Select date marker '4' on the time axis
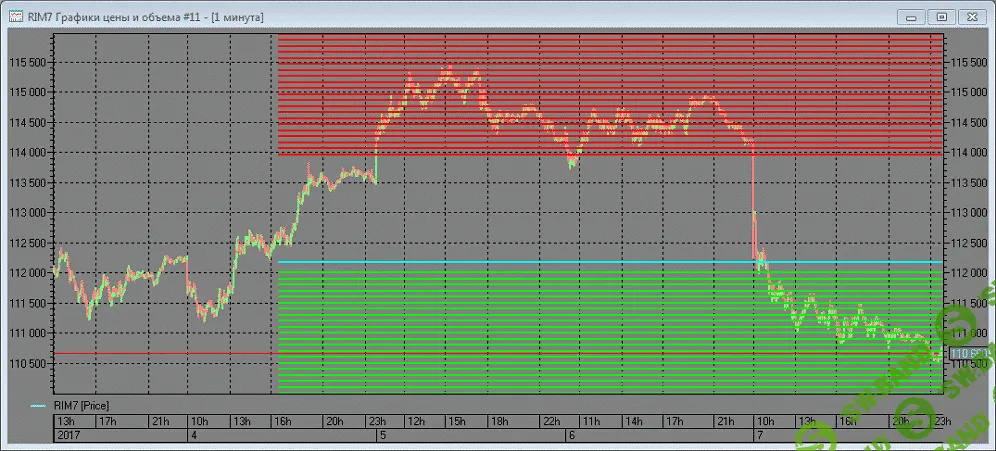This screenshot has width=996, height=451. 193,436
